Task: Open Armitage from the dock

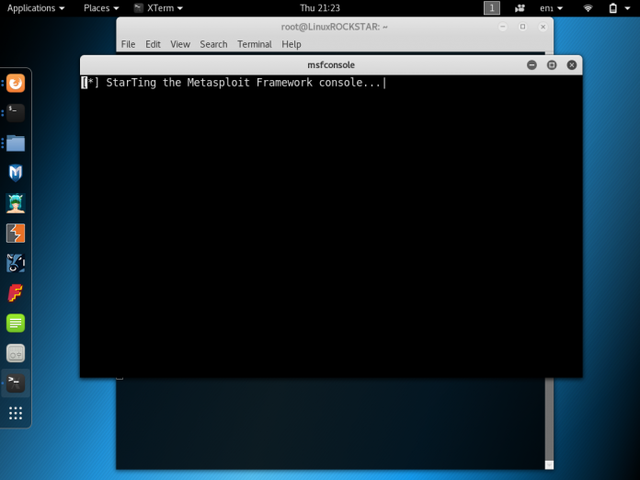Action: (x=16, y=203)
